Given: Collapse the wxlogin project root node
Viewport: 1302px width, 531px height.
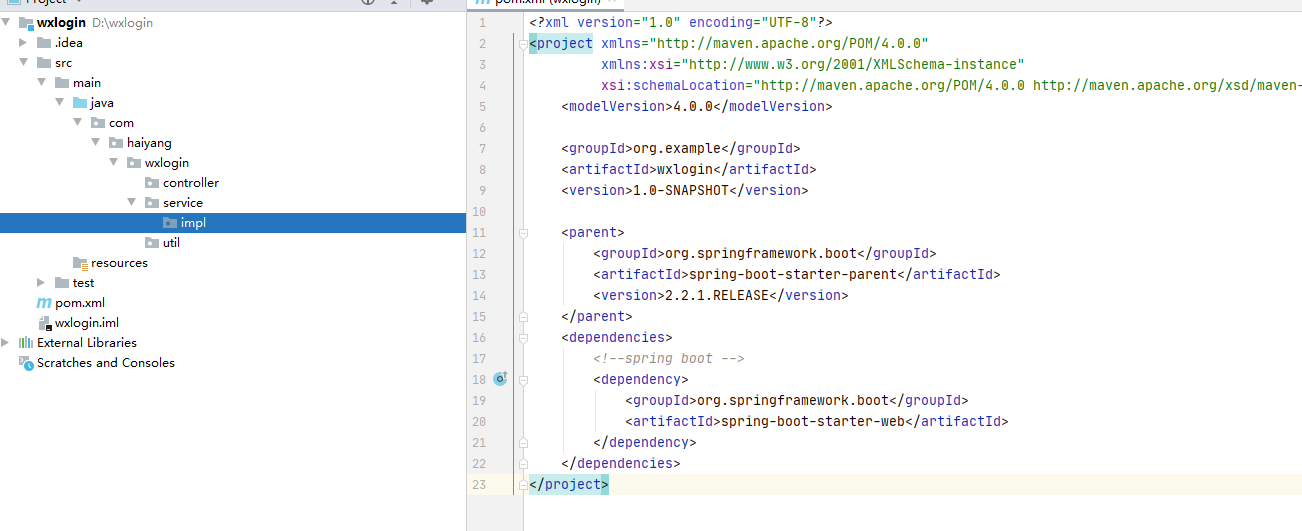Looking at the screenshot, I should pyautogui.click(x=7, y=23).
